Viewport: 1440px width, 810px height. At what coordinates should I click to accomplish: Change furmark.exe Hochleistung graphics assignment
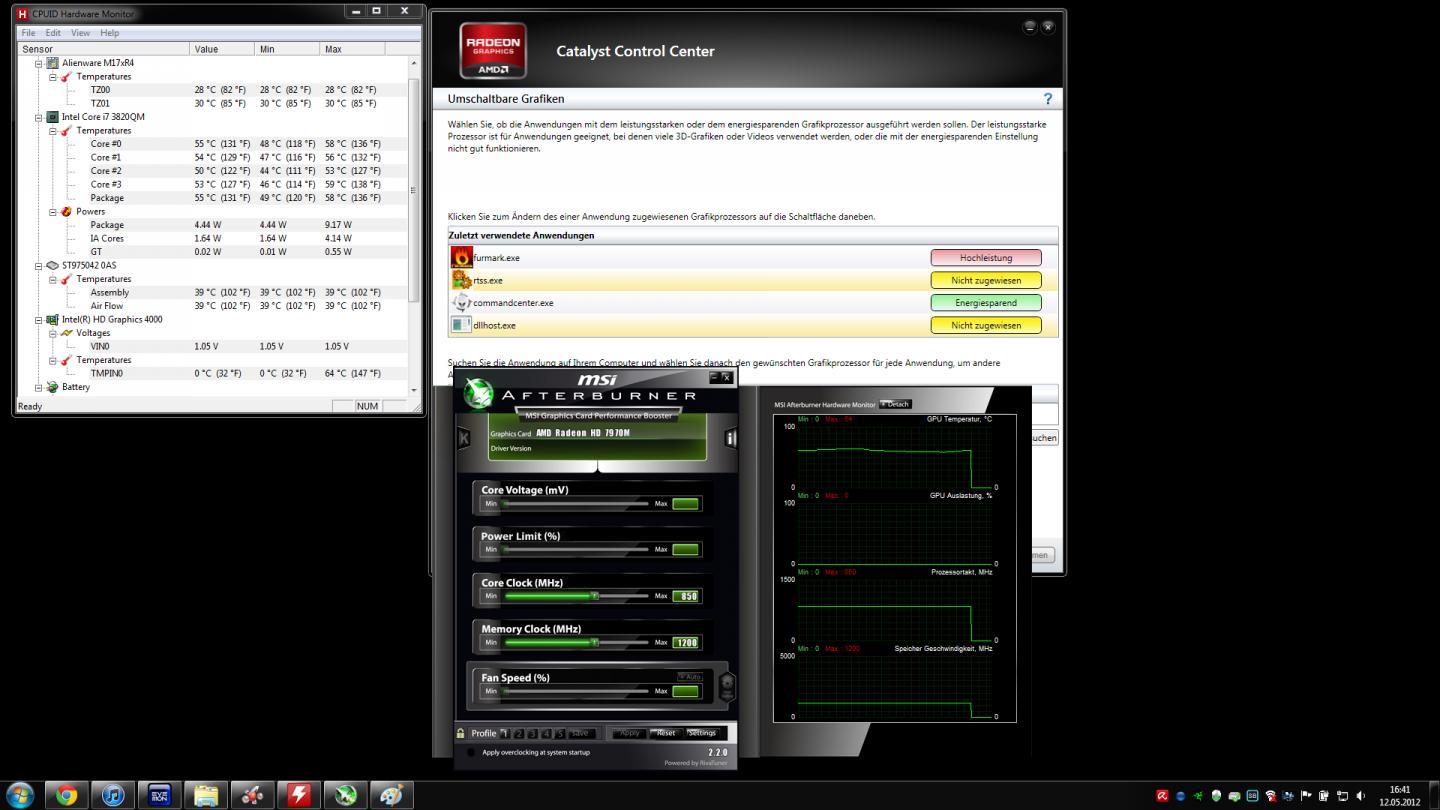pos(986,258)
